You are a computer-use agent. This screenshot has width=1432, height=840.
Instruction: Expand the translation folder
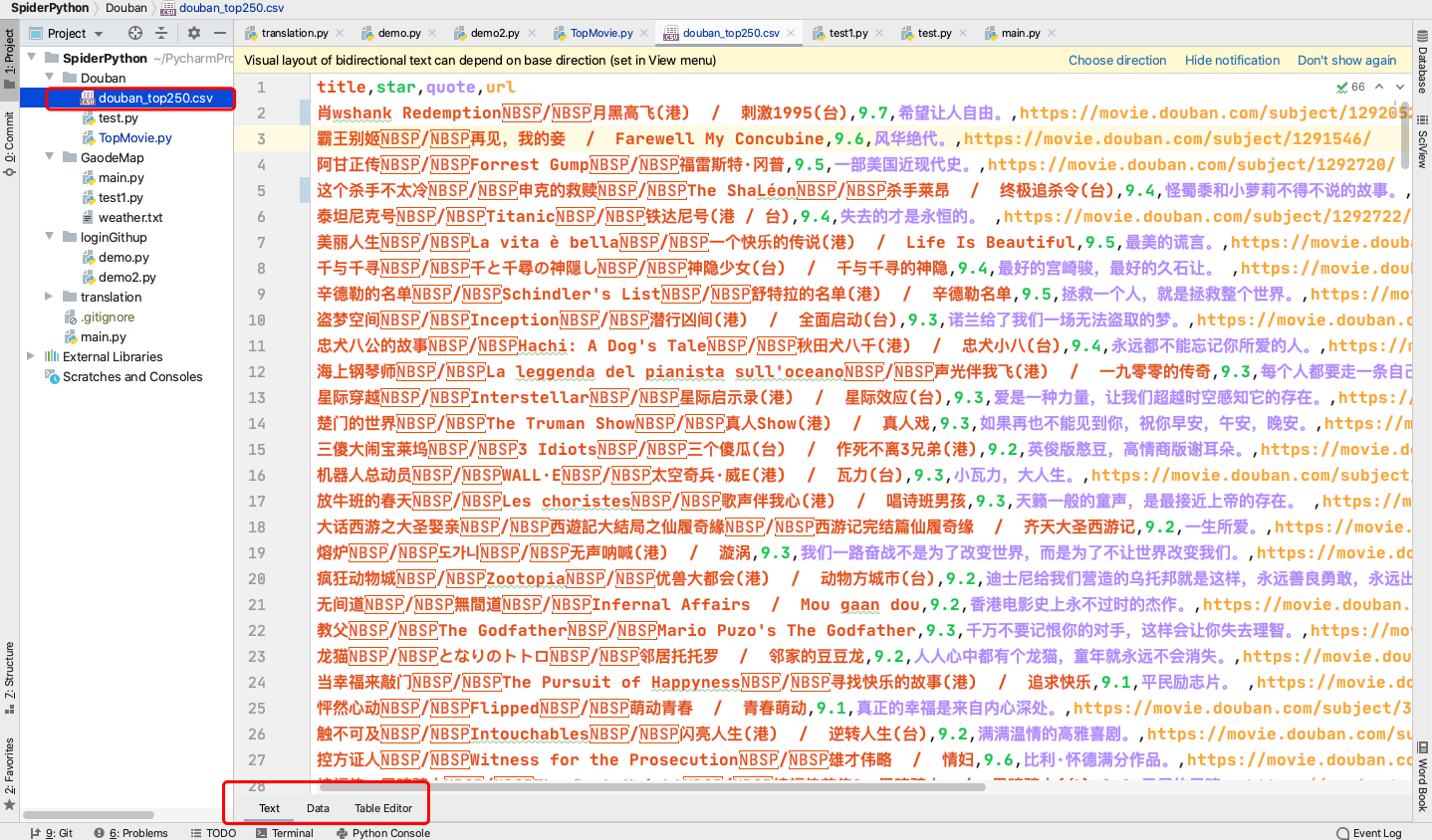50,297
